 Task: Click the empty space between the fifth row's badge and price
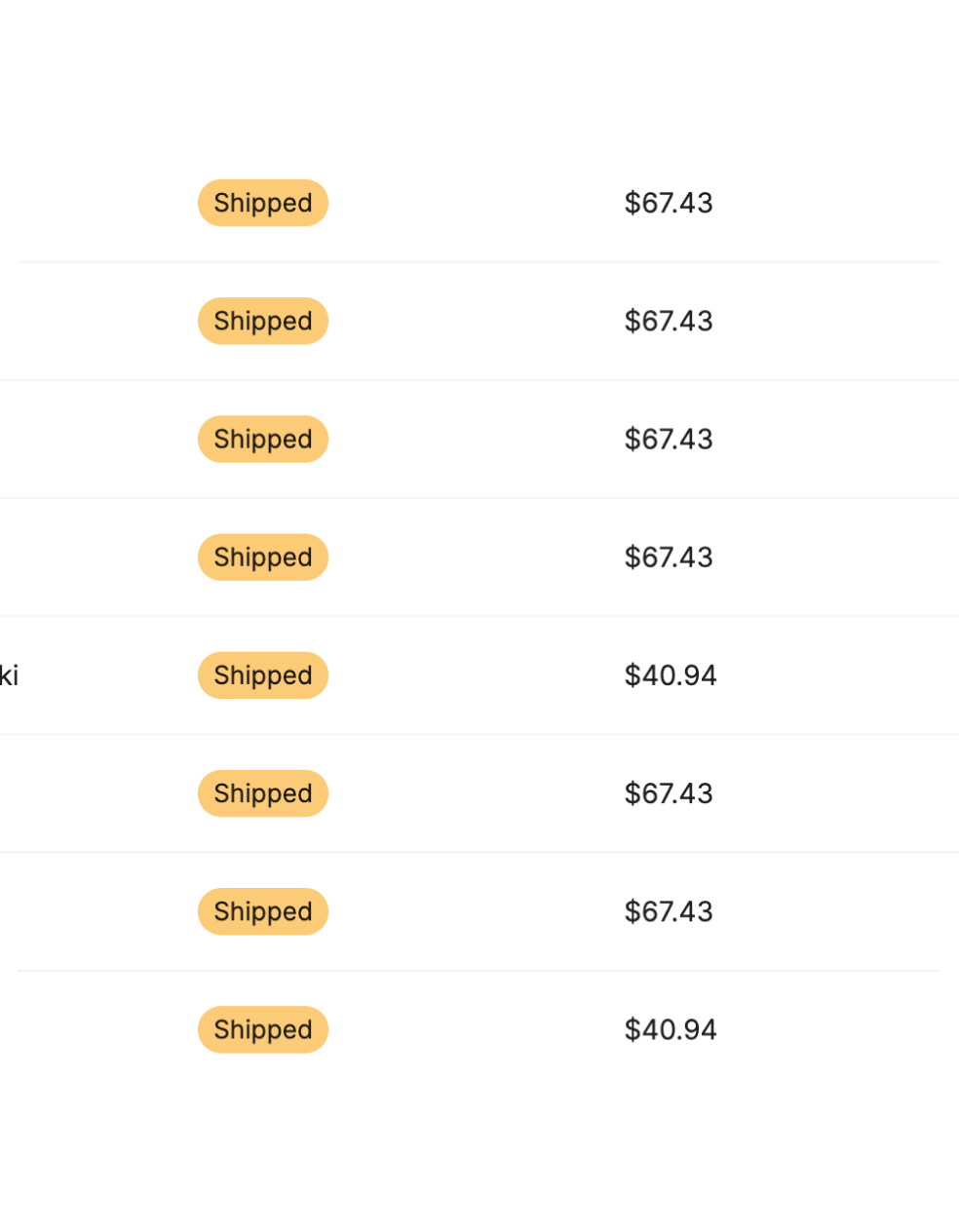click(476, 675)
